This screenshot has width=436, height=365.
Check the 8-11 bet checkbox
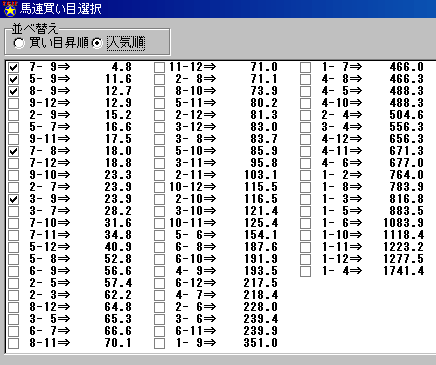(13, 343)
